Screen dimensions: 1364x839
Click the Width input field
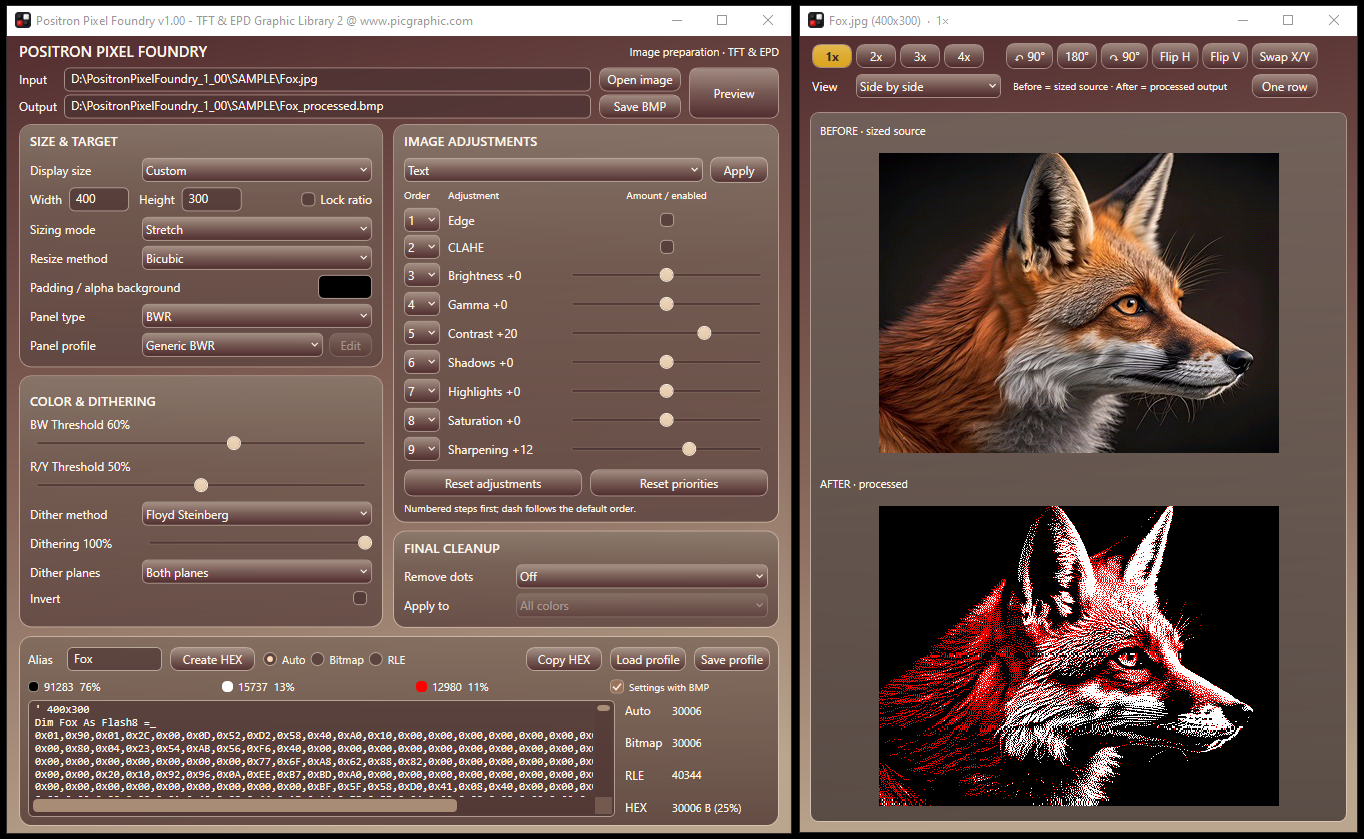point(99,199)
